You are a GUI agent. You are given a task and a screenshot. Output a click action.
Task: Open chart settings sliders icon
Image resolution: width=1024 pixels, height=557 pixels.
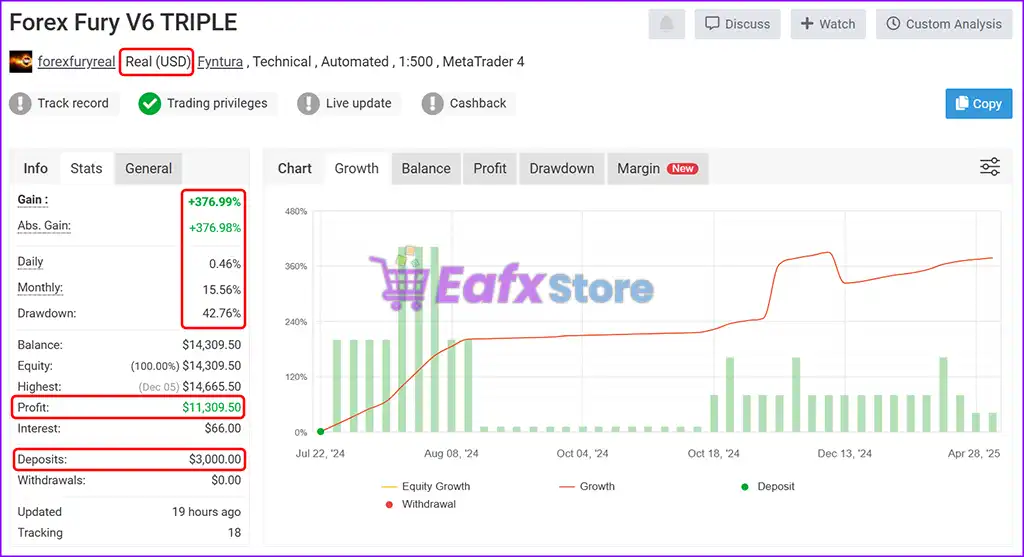coord(989,167)
